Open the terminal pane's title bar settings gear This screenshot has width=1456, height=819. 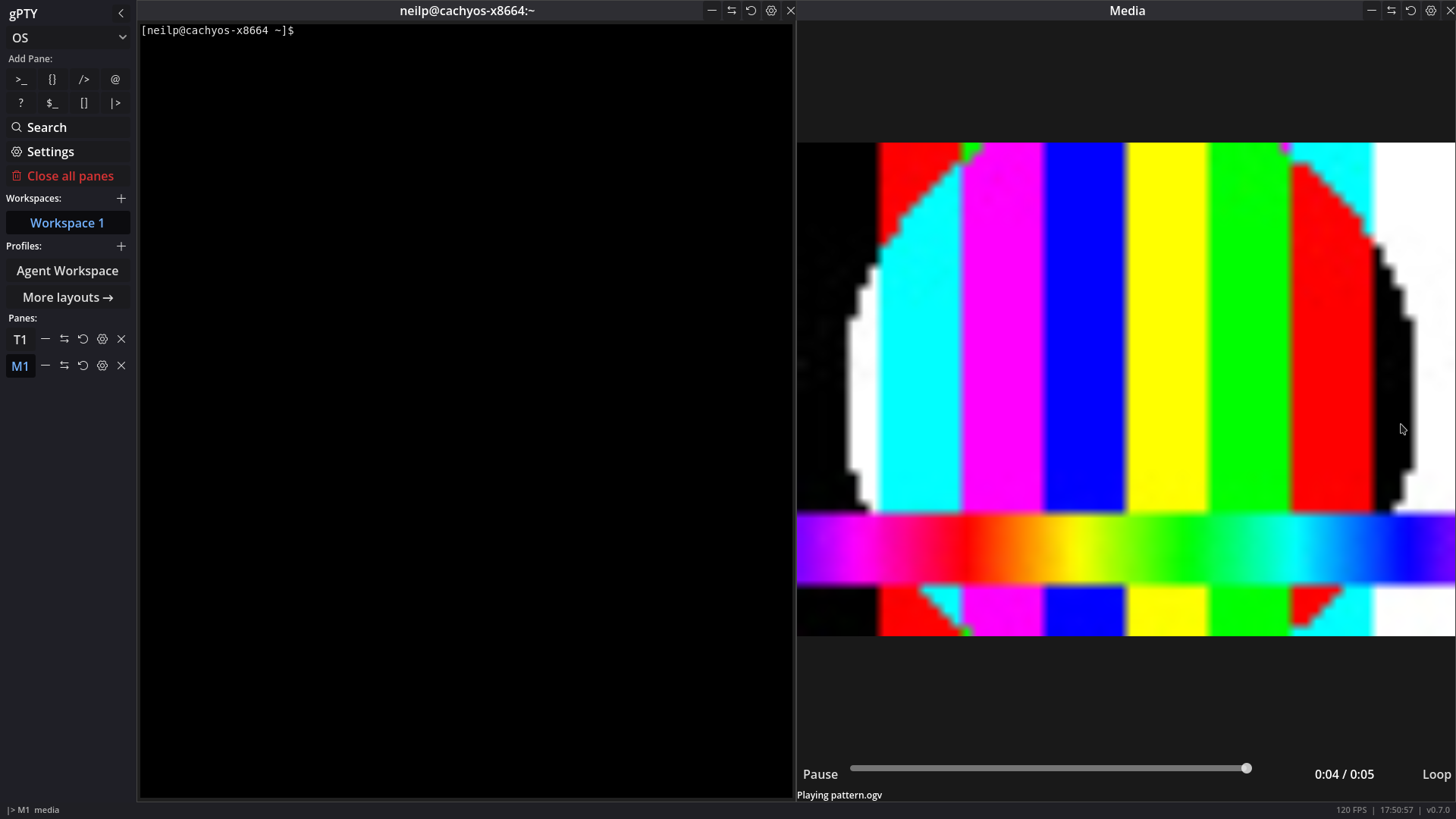(771, 11)
